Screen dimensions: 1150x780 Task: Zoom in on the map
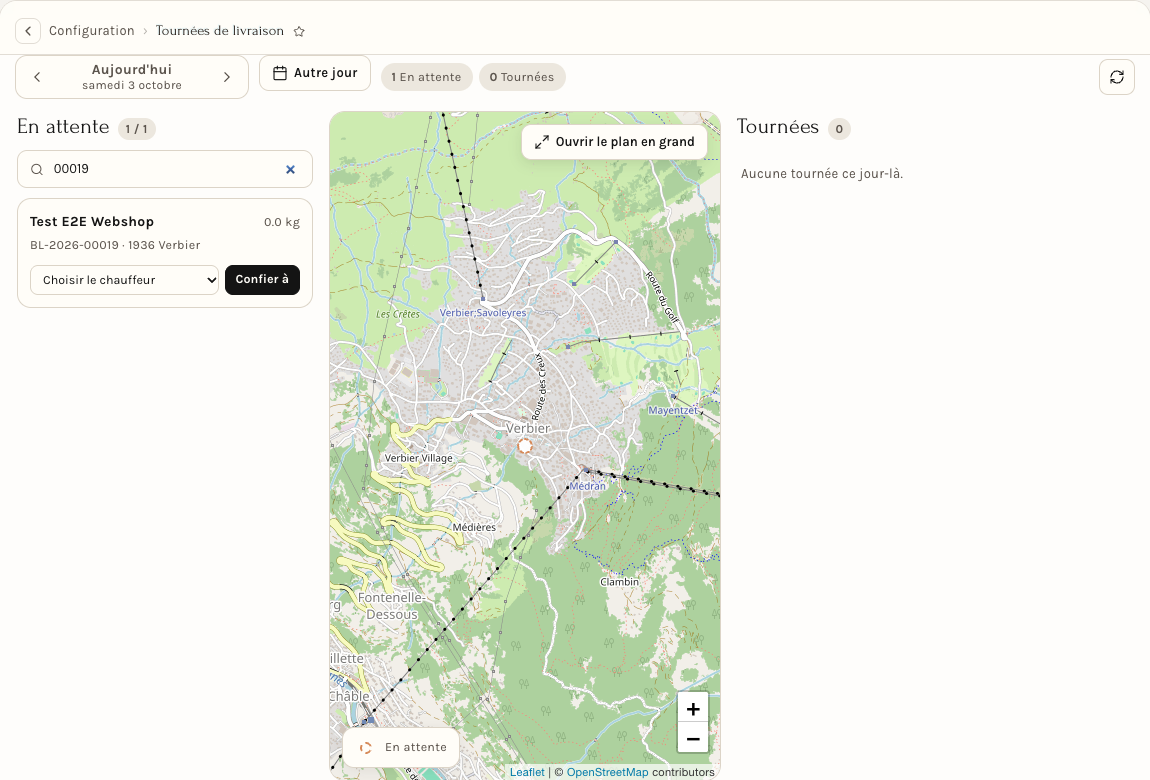tap(693, 709)
